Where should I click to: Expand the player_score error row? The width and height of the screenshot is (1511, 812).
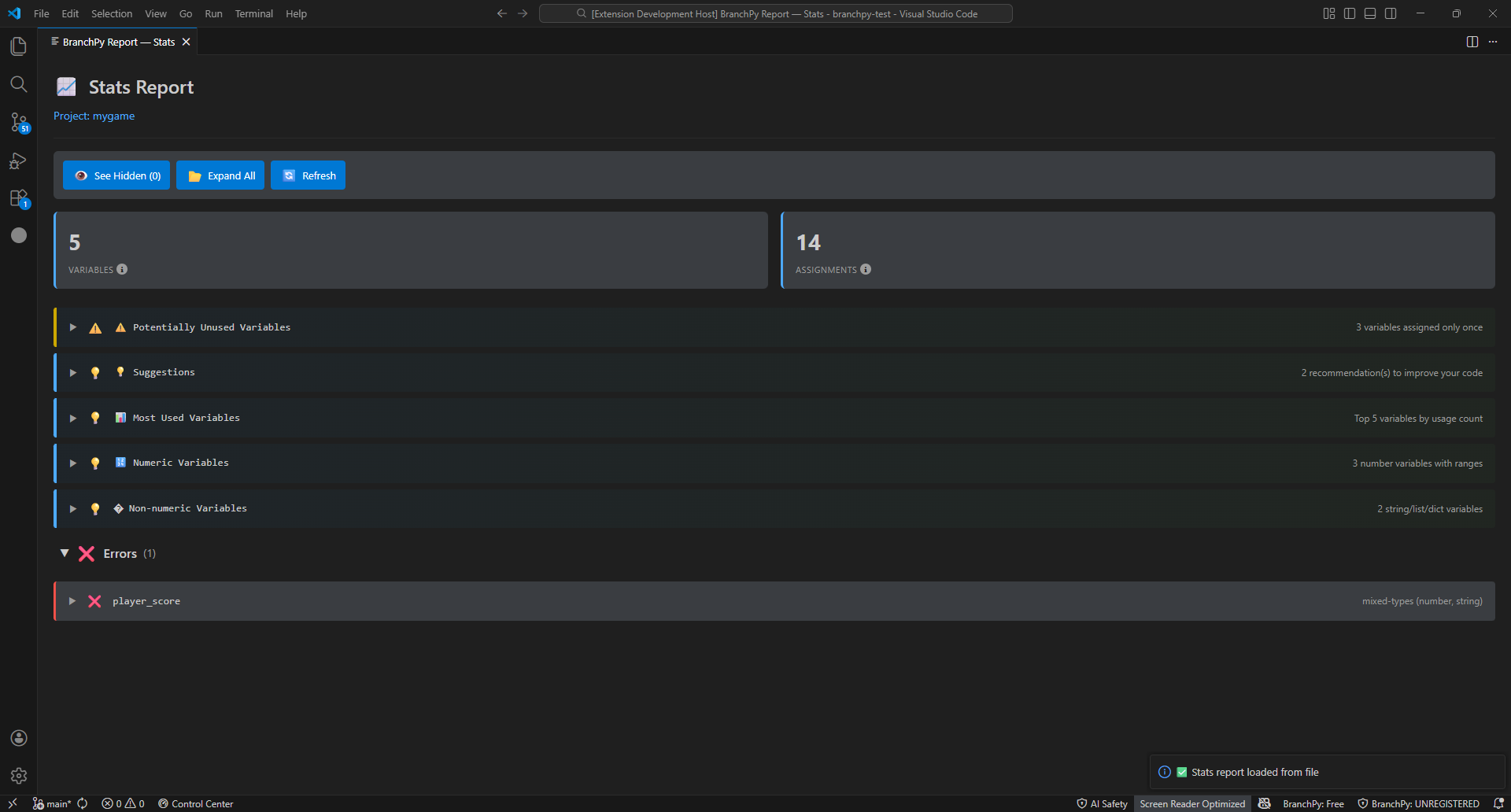coord(72,601)
